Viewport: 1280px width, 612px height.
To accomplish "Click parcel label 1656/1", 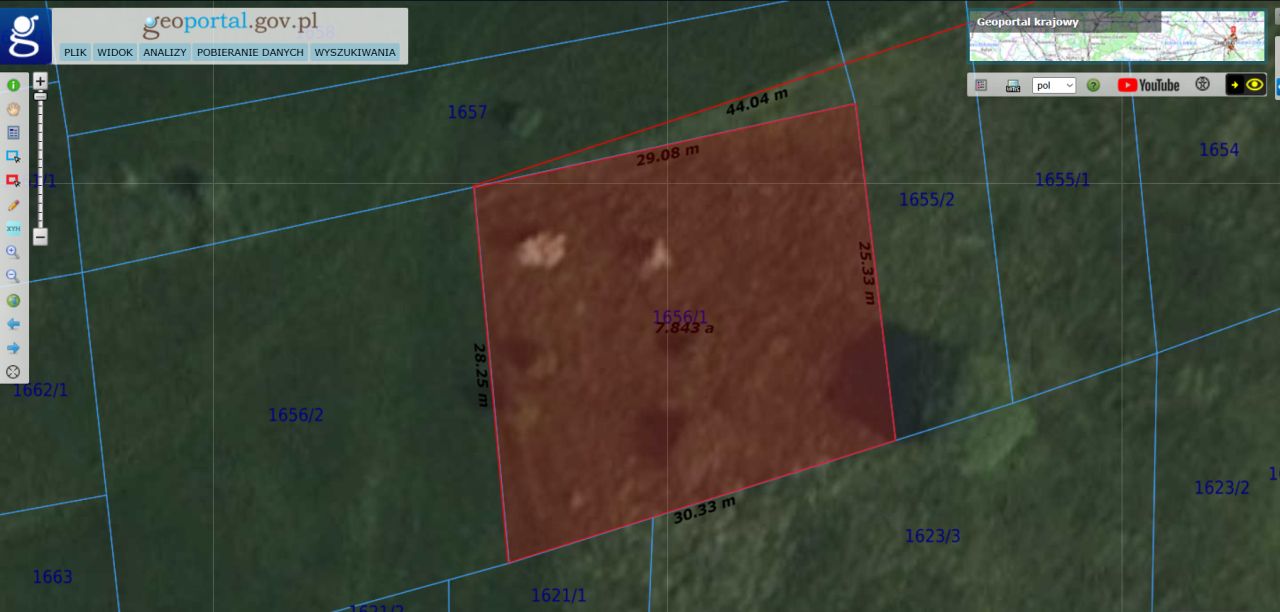I will (x=680, y=317).
